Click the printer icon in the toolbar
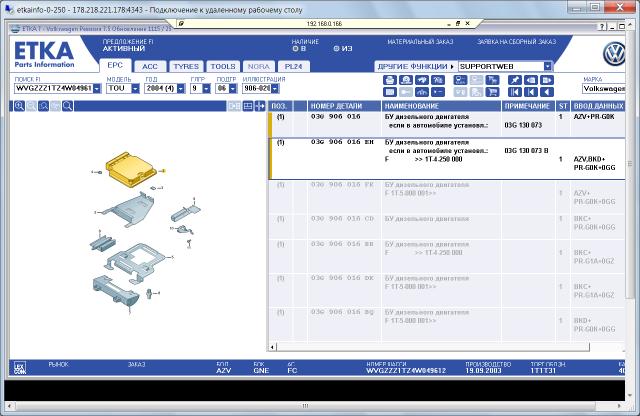This screenshot has height=416, width=640. tap(390, 80)
